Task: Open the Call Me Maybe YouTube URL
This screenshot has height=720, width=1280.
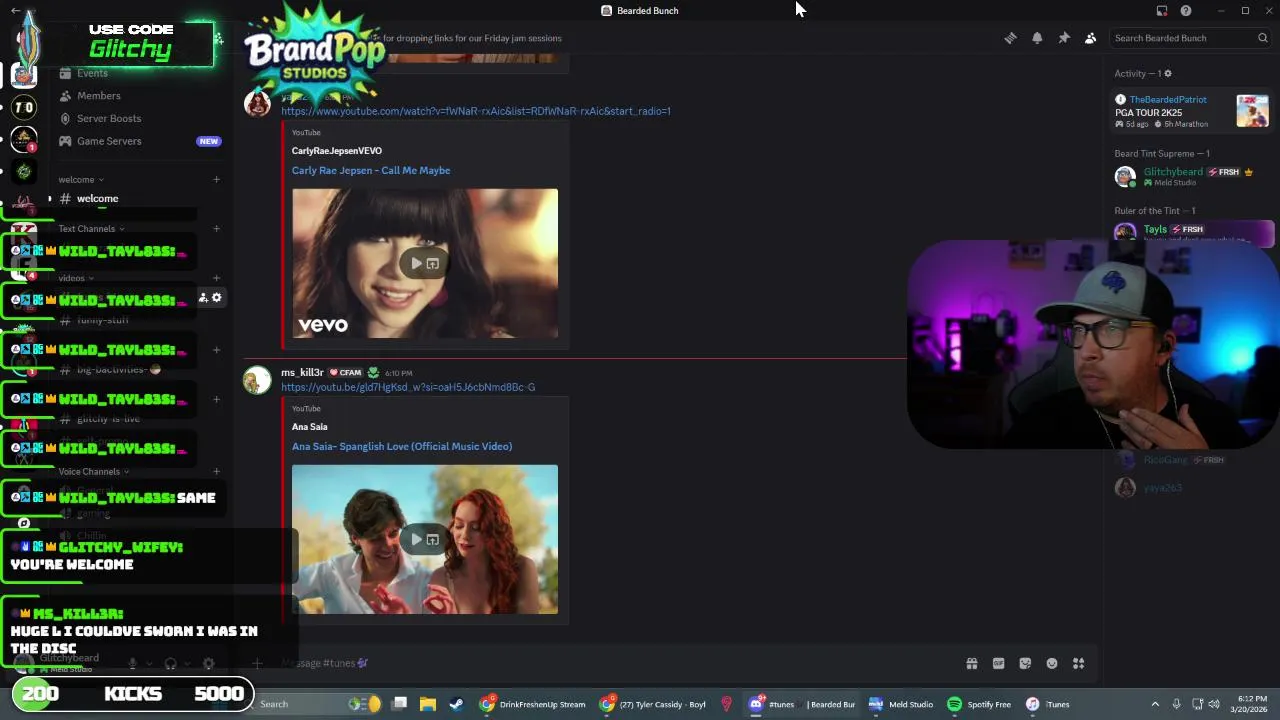Action: tap(476, 111)
